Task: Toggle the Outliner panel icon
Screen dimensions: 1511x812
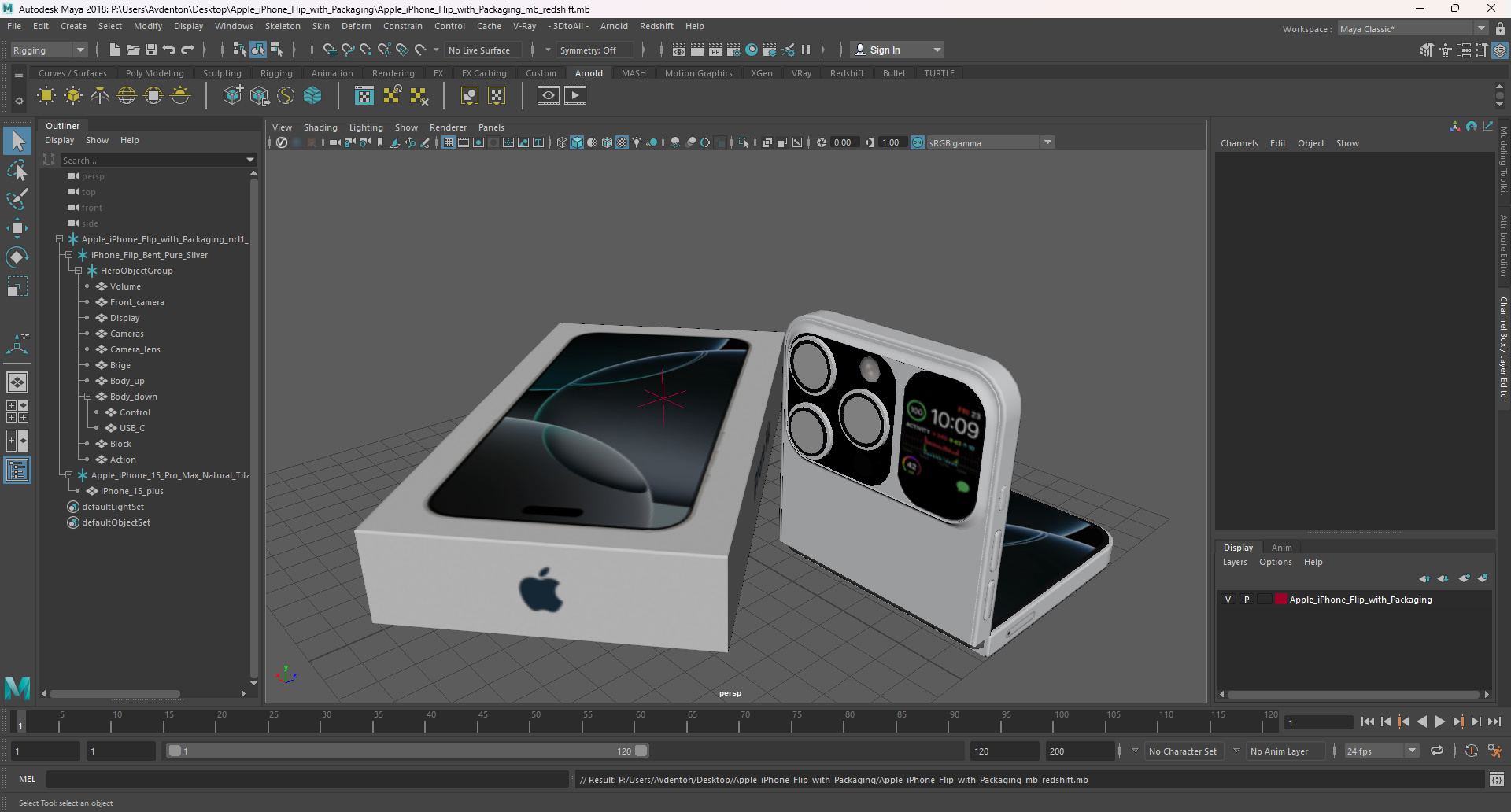Action: (17, 471)
